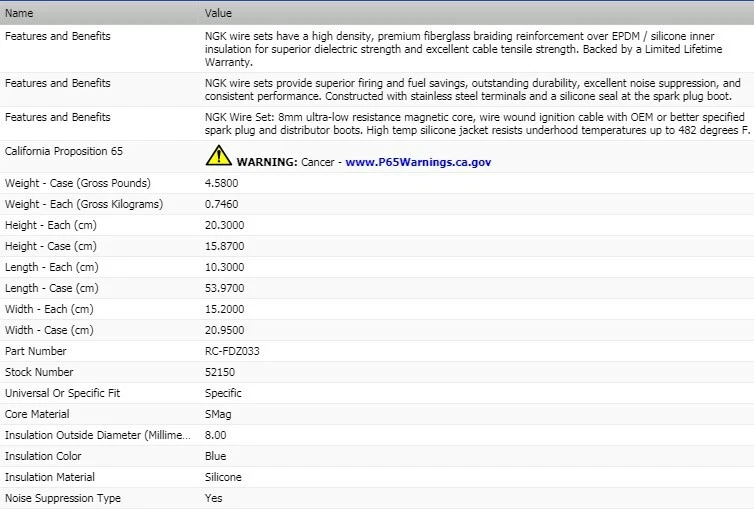Select the fiberglass braiding description text
754x509 pixels.
coord(464,49)
